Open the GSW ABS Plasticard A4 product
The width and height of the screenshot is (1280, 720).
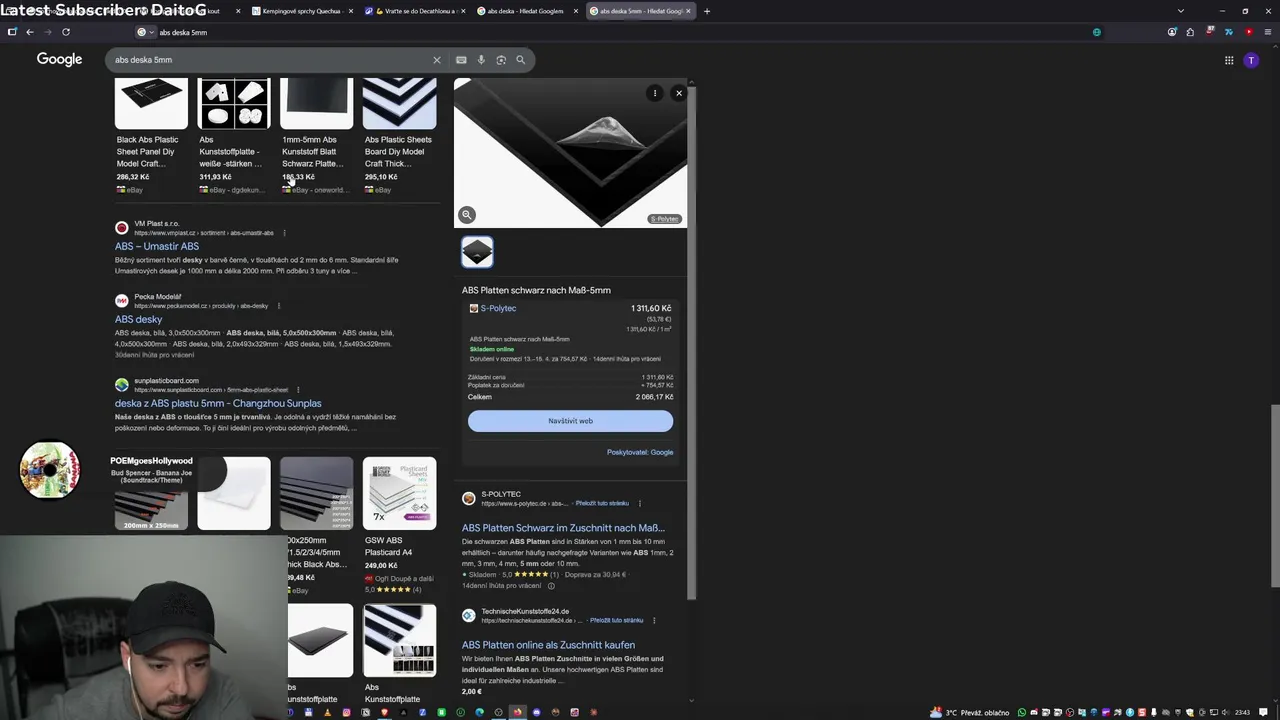400,525
